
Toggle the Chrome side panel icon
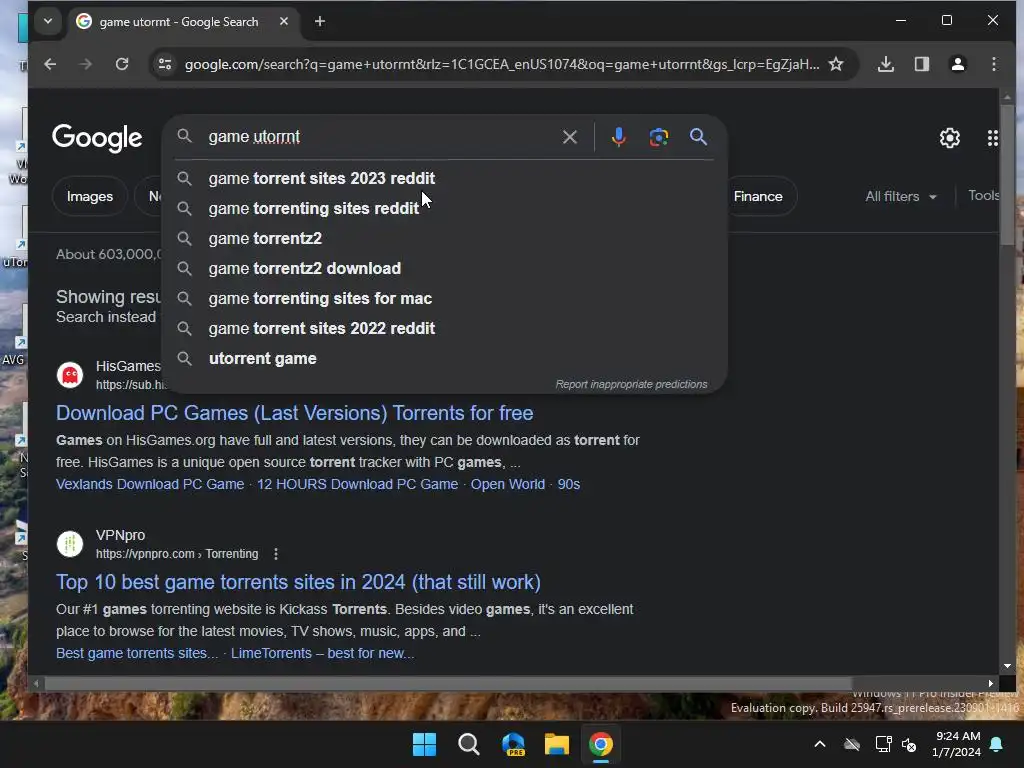point(921,64)
